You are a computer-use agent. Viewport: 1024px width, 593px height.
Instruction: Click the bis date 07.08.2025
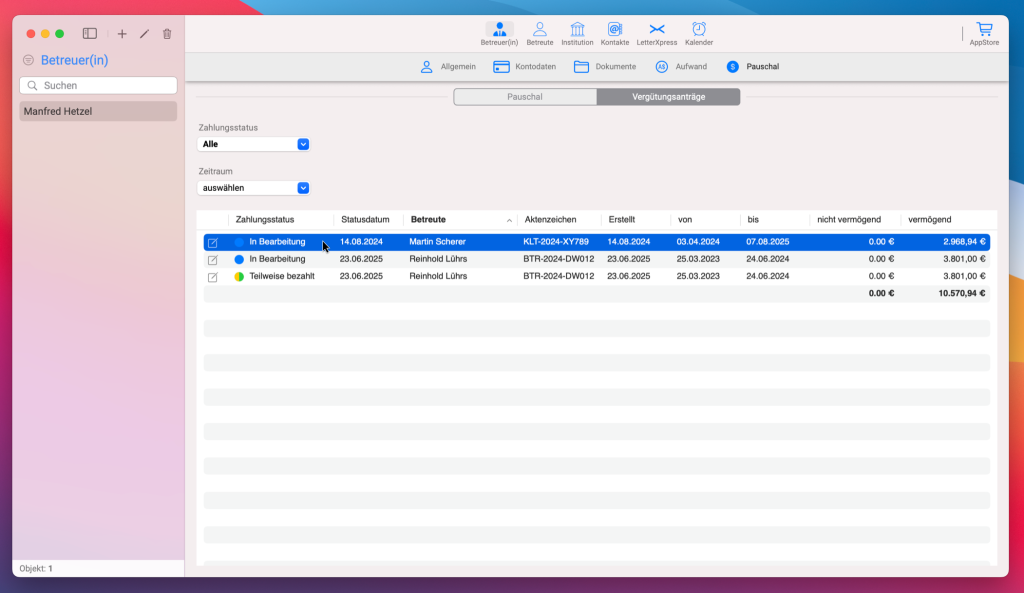point(768,242)
